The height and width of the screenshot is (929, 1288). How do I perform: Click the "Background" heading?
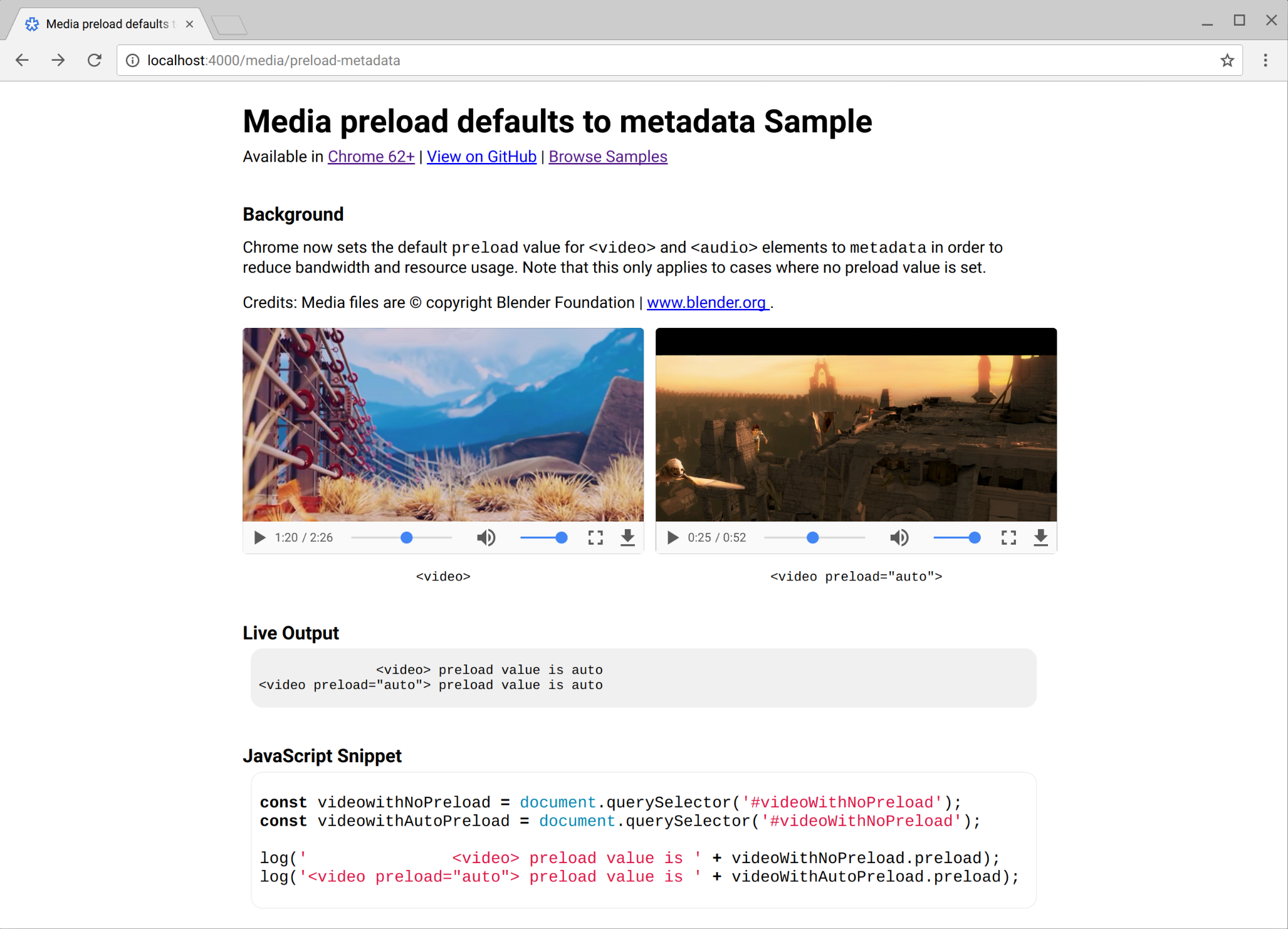click(293, 214)
